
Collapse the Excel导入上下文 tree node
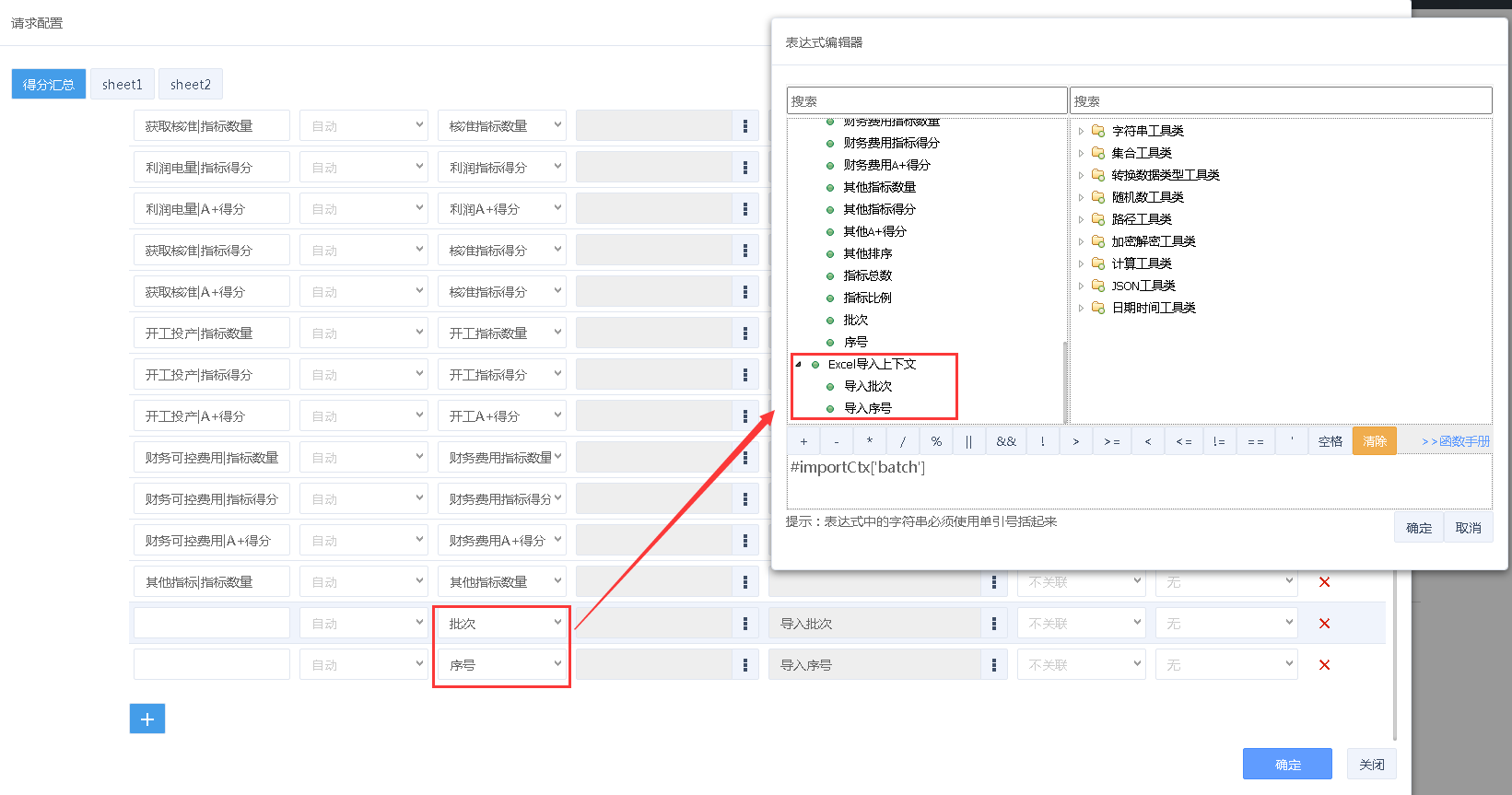pyautogui.click(x=798, y=364)
